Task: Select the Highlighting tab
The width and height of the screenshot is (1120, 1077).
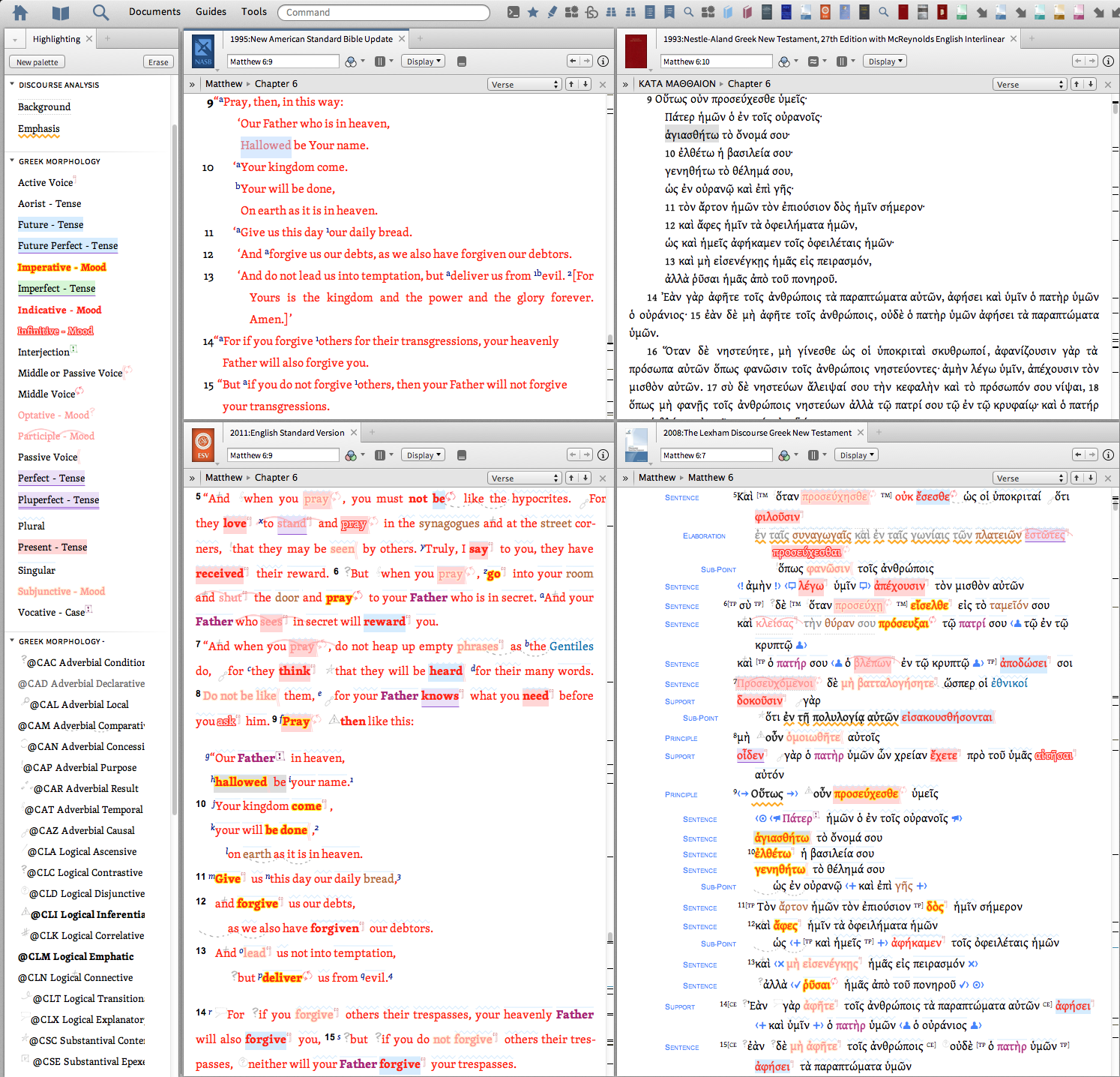Action: (x=56, y=39)
